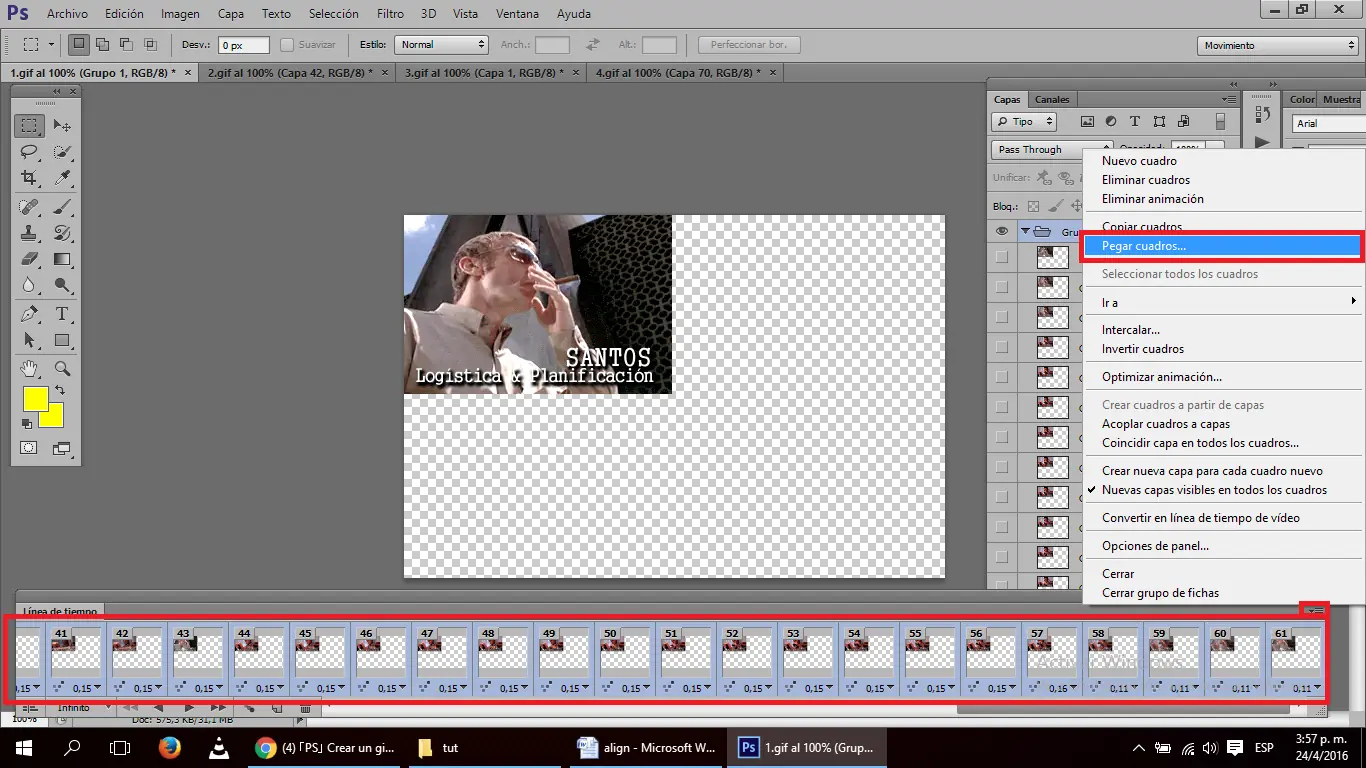Screen dimensions: 1366x768
Task: Open the Estilo dropdown showing Normal
Action: point(441,45)
